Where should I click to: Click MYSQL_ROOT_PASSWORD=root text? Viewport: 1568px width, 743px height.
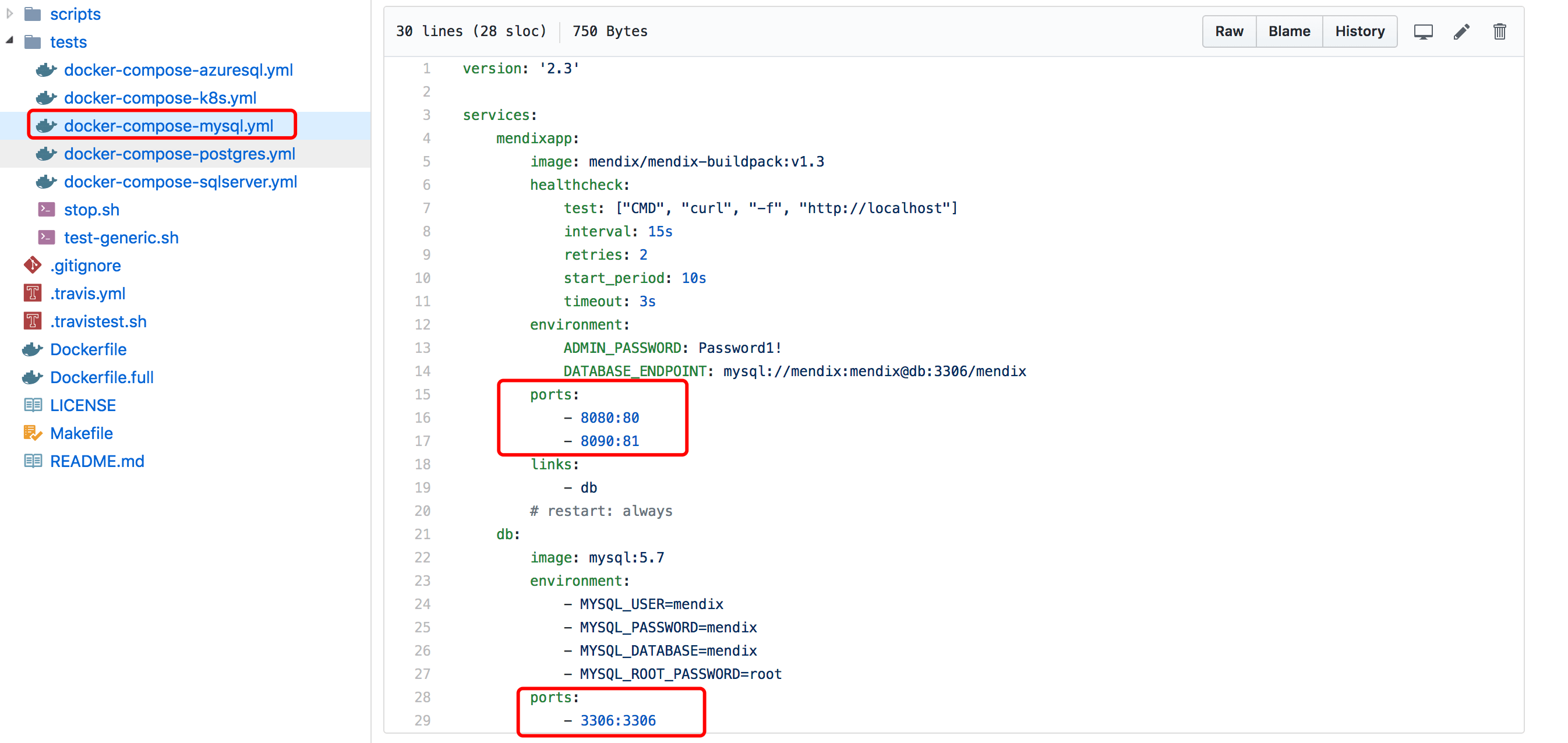680,674
